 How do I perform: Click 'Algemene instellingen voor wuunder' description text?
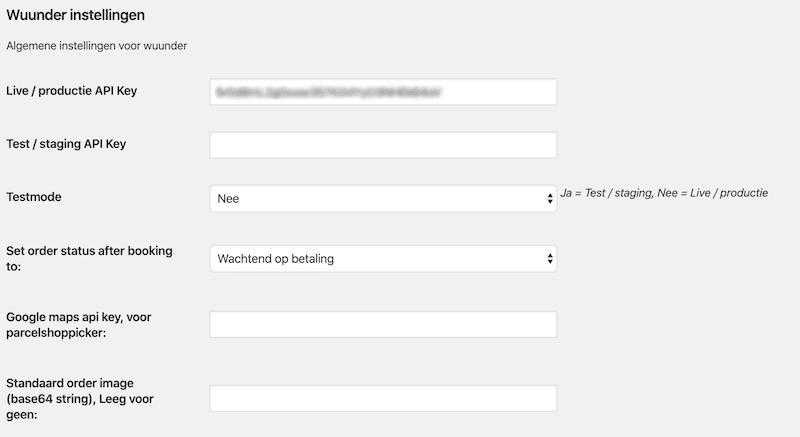[96, 46]
